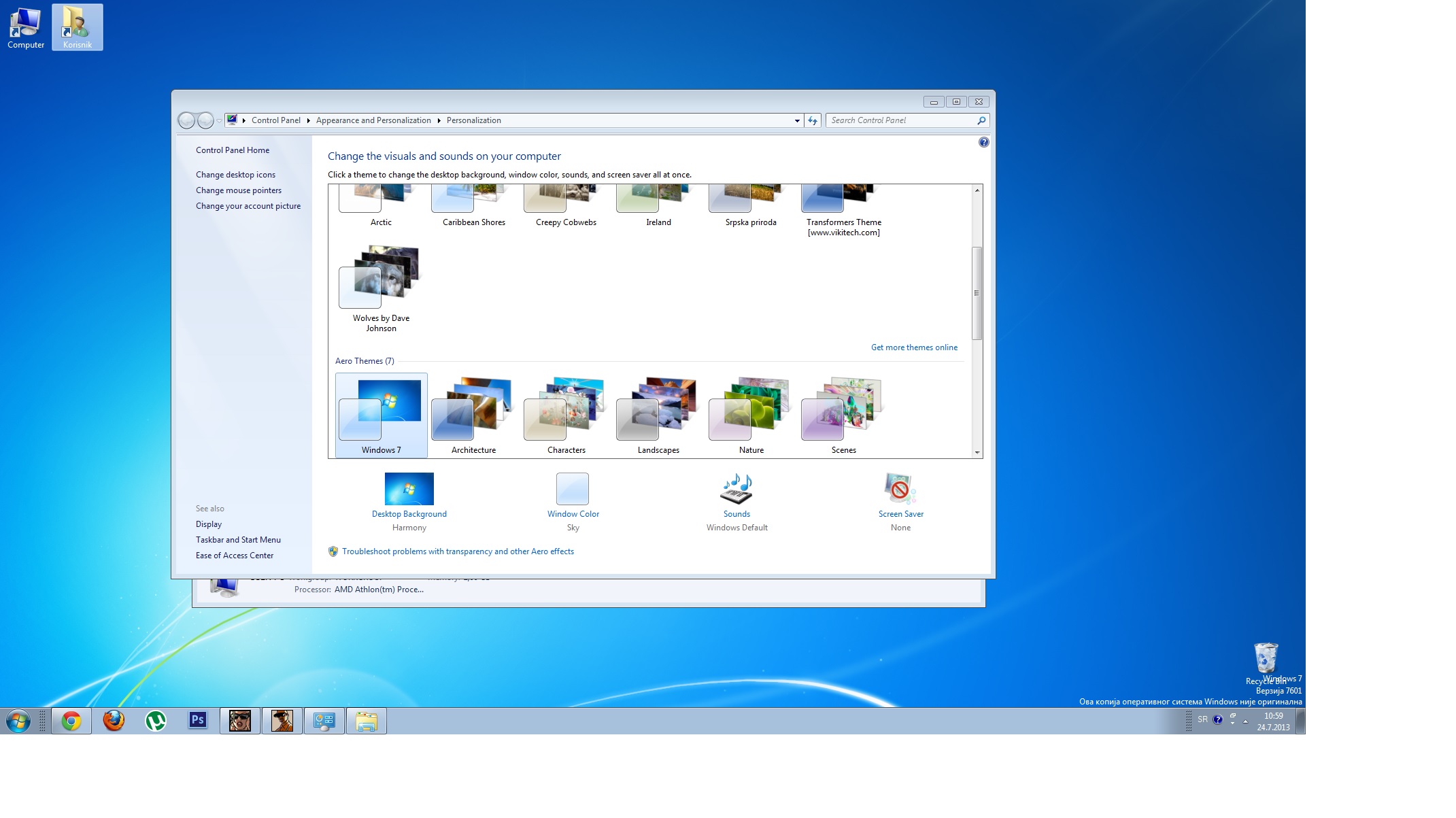This screenshot has width=1456, height=818.
Task: Open uTorrent from the taskbar
Action: pos(156,721)
